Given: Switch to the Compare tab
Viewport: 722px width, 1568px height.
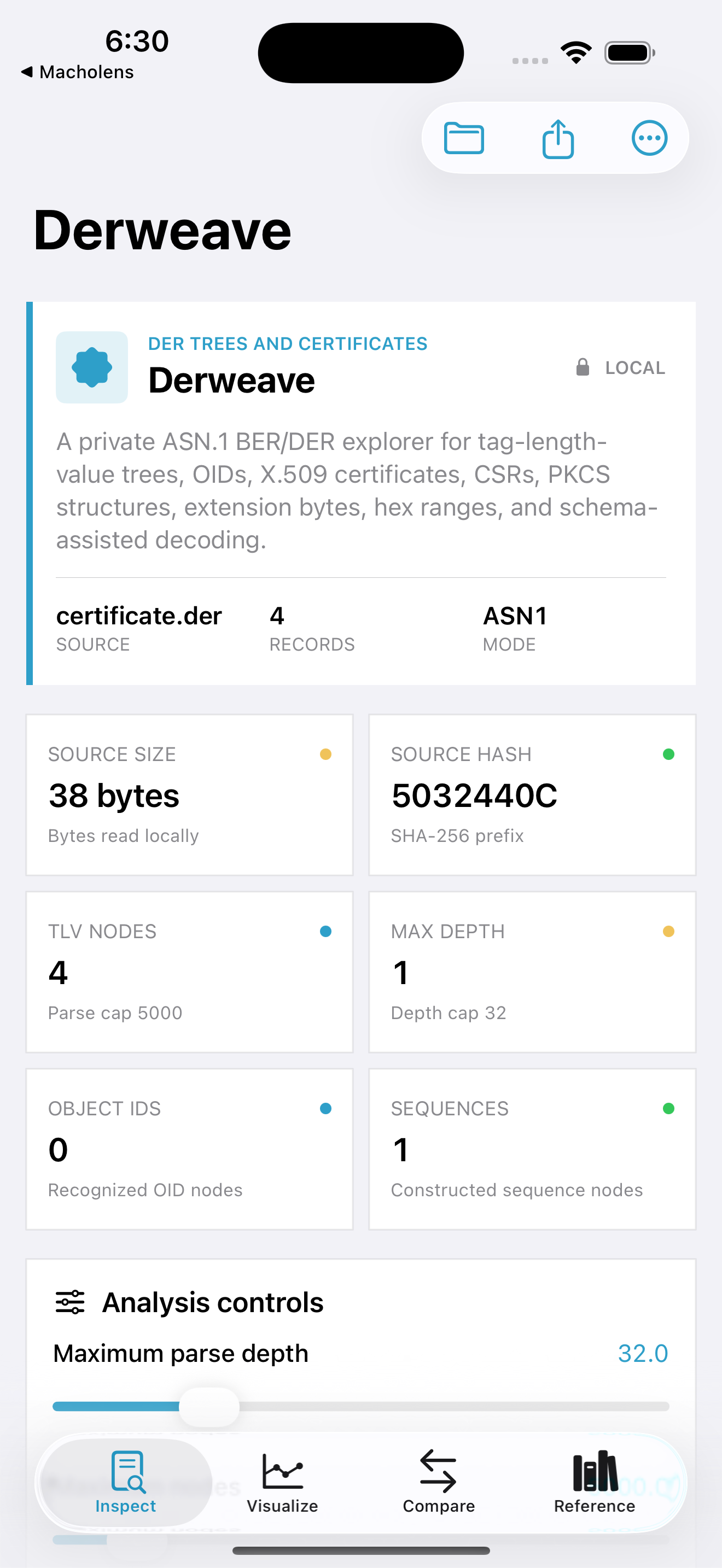Looking at the screenshot, I should point(438,1482).
